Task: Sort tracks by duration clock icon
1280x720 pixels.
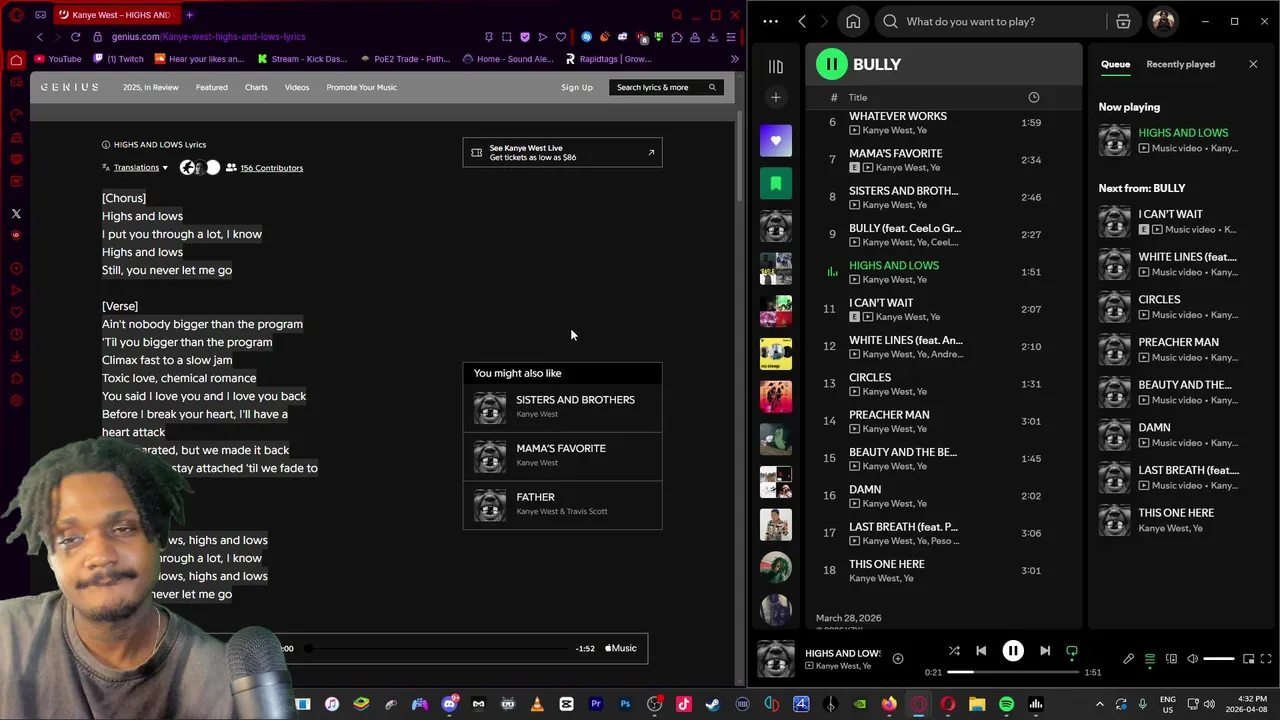Action: pyautogui.click(x=1034, y=97)
